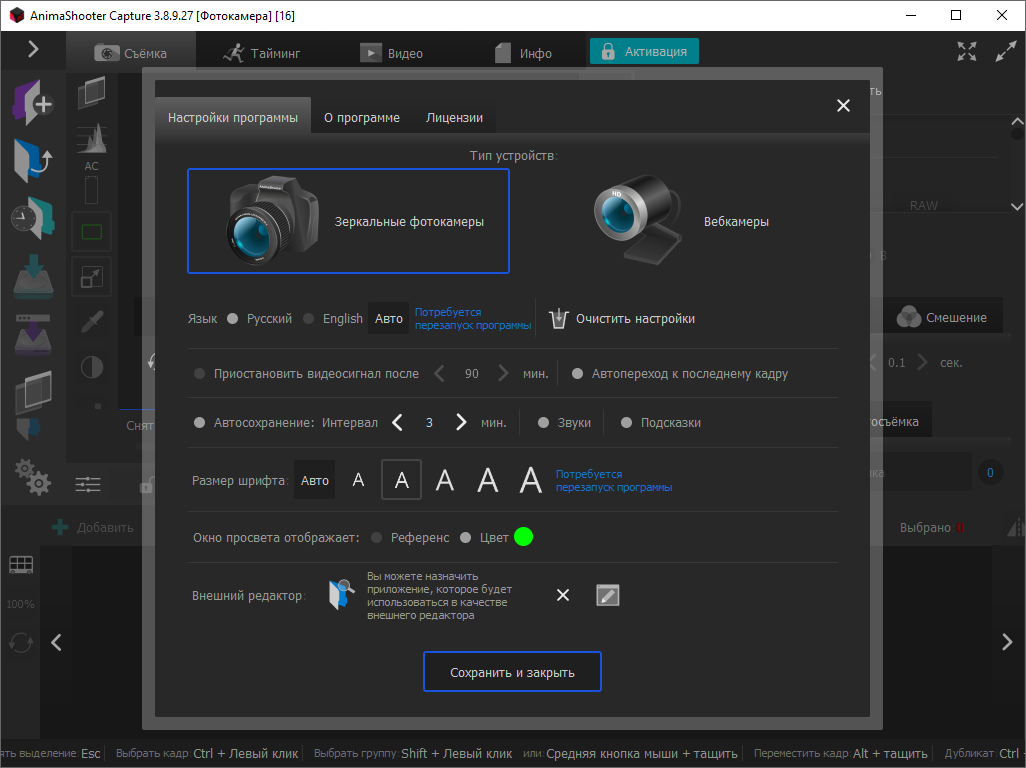The width and height of the screenshot is (1026, 768).
Task: Increase video pause minutes value
Action: click(503, 374)
